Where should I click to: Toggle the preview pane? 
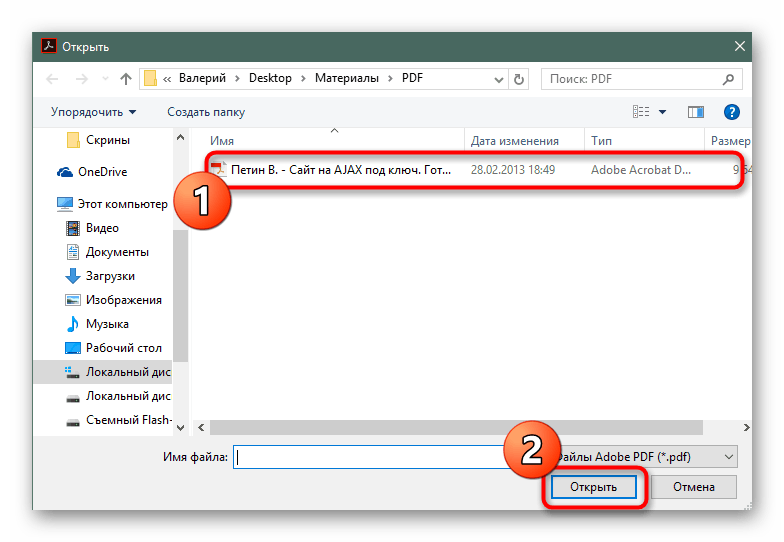(x=696, y=112)
